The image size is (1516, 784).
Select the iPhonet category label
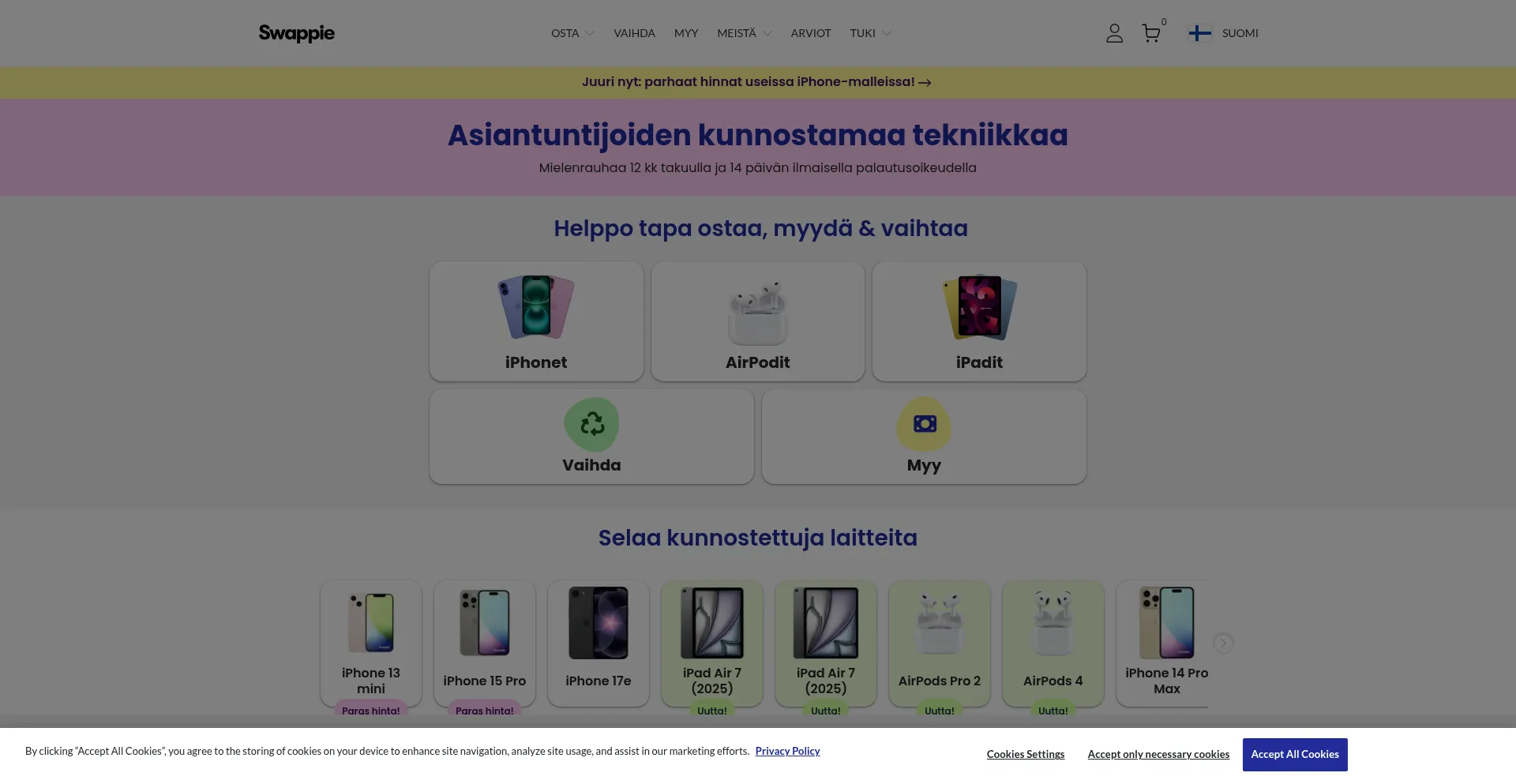(536, 362)
